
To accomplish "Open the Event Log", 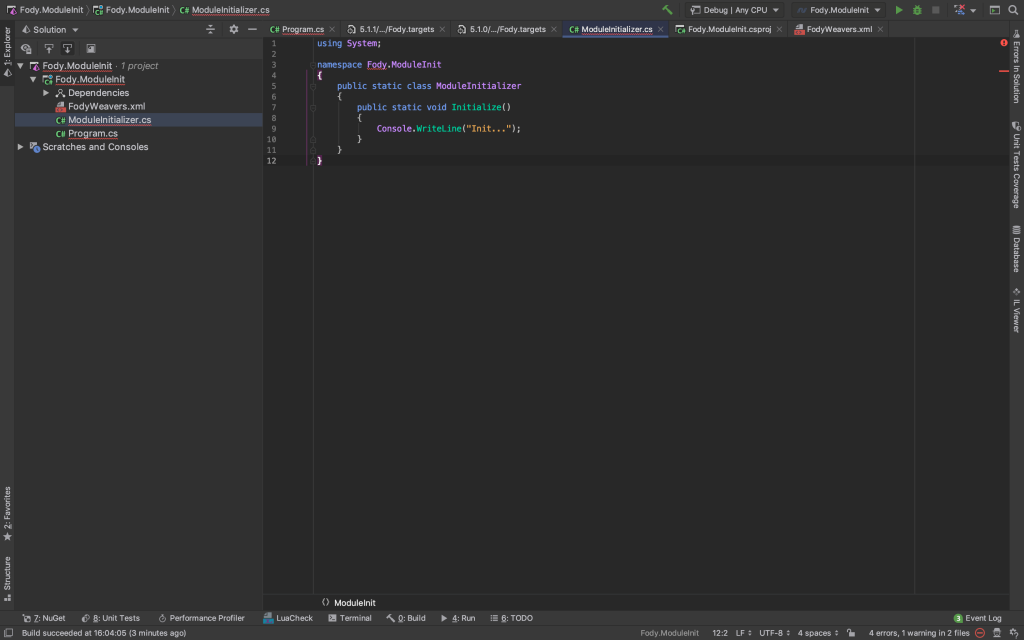I will click(978, 618).
